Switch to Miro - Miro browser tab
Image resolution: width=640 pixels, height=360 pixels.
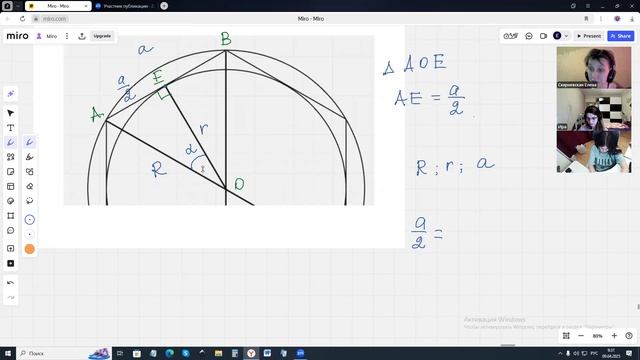click(x=58, y=6)
